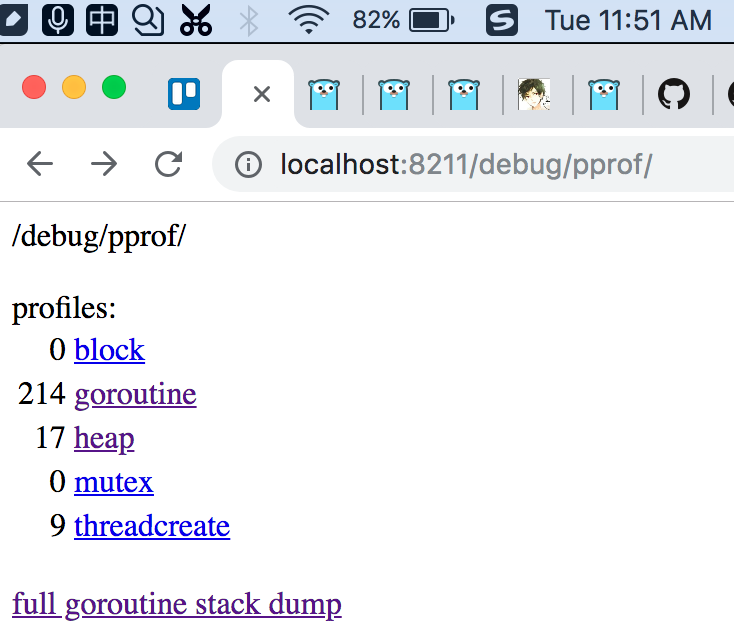Image resolution: width=734 pixels, height=622 pixels.
Task: Close the current pprof tab
Action: (x=262, y=95)
